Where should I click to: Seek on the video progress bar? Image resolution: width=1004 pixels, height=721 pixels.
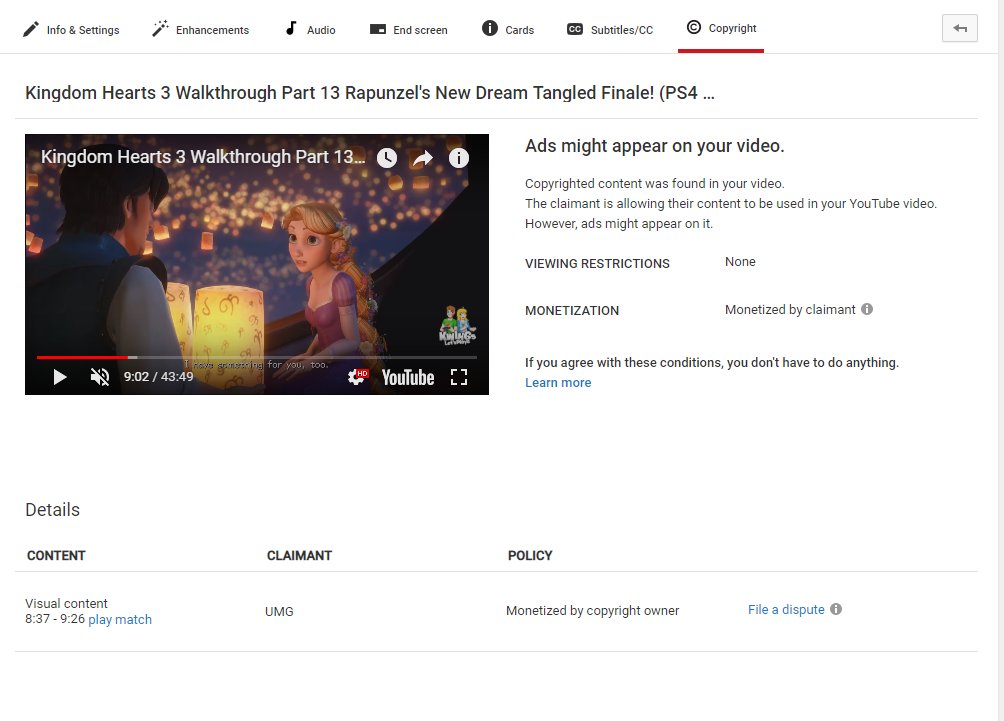(x=257, y=357)
